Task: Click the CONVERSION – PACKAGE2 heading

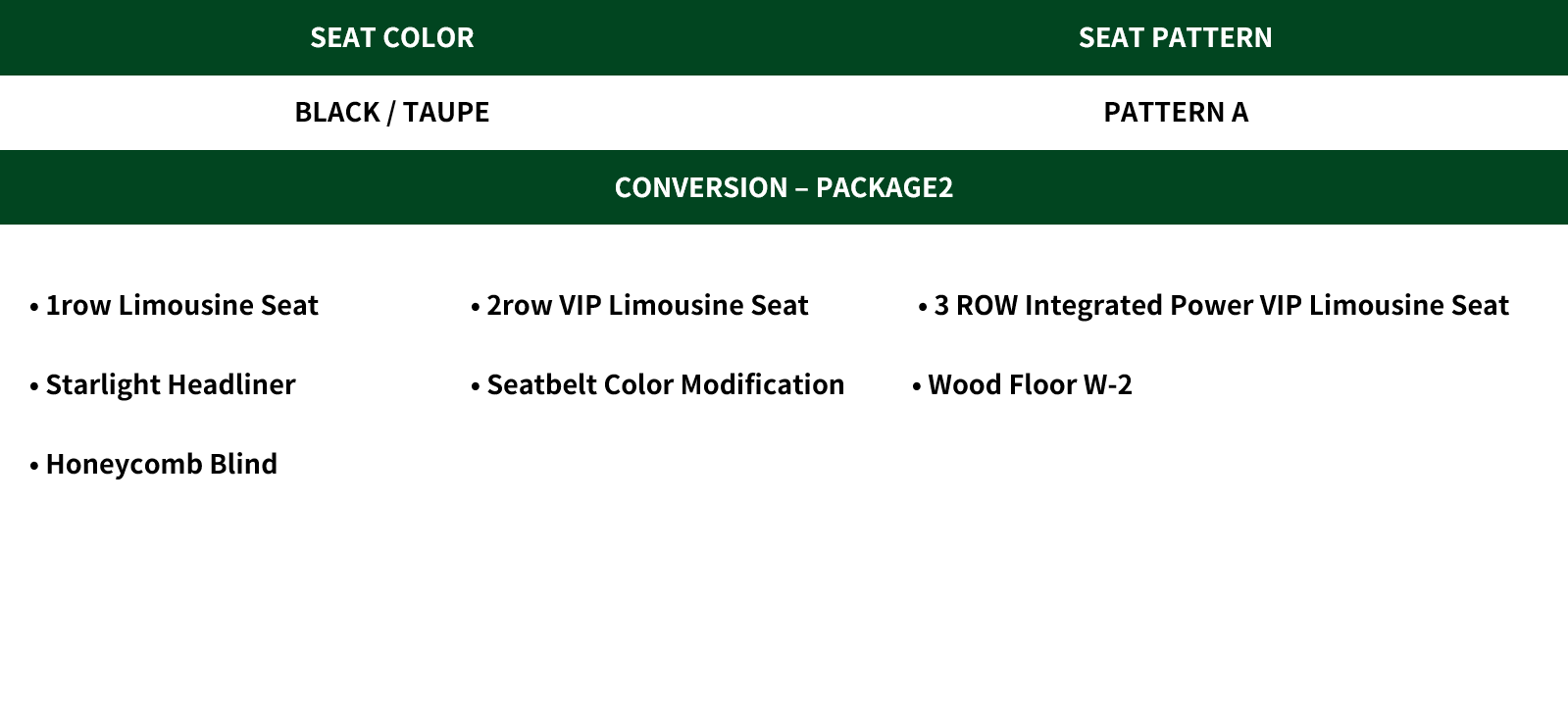Action: click(x=784, y=187)
